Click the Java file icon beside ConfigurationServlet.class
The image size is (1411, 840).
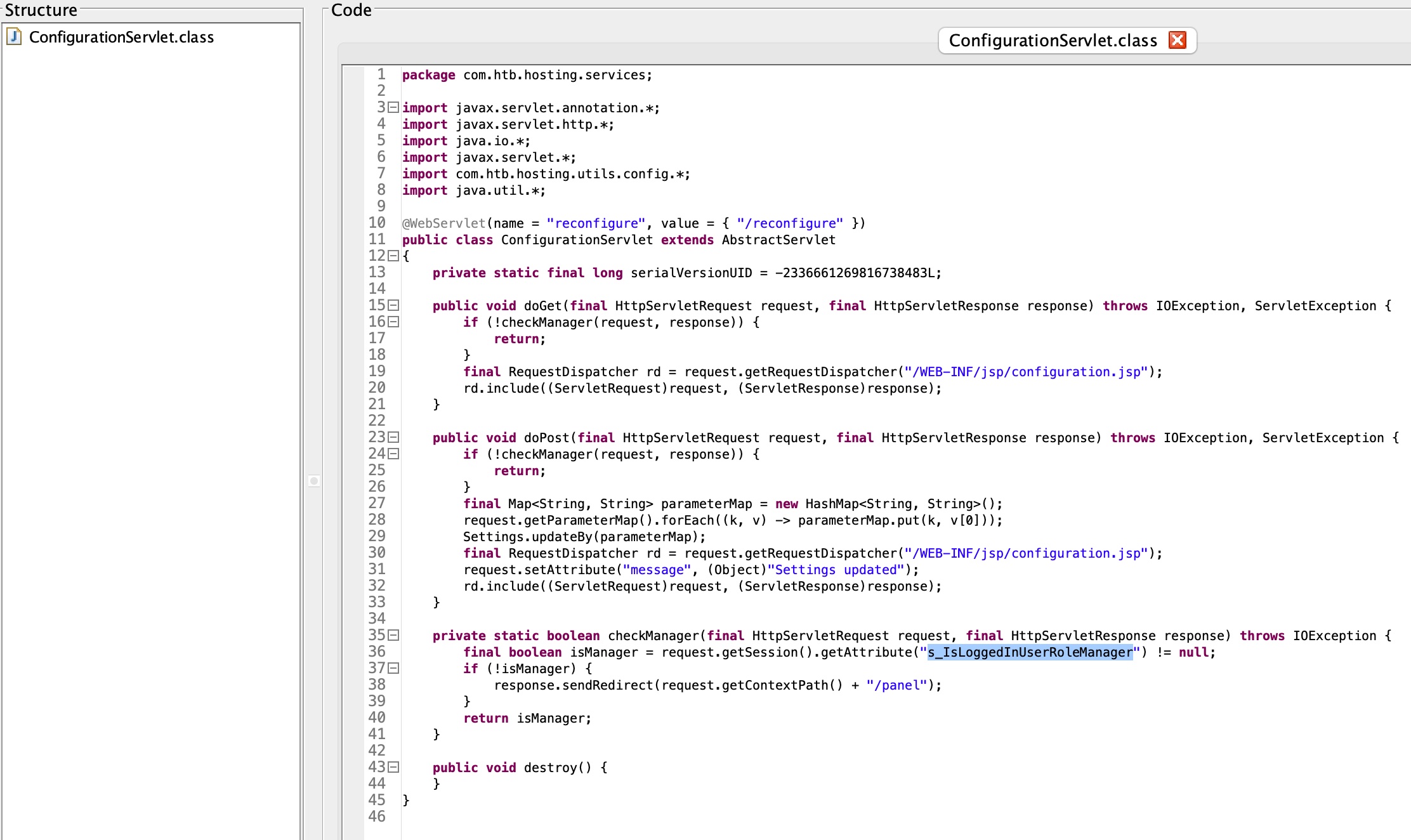coord(14,37)
